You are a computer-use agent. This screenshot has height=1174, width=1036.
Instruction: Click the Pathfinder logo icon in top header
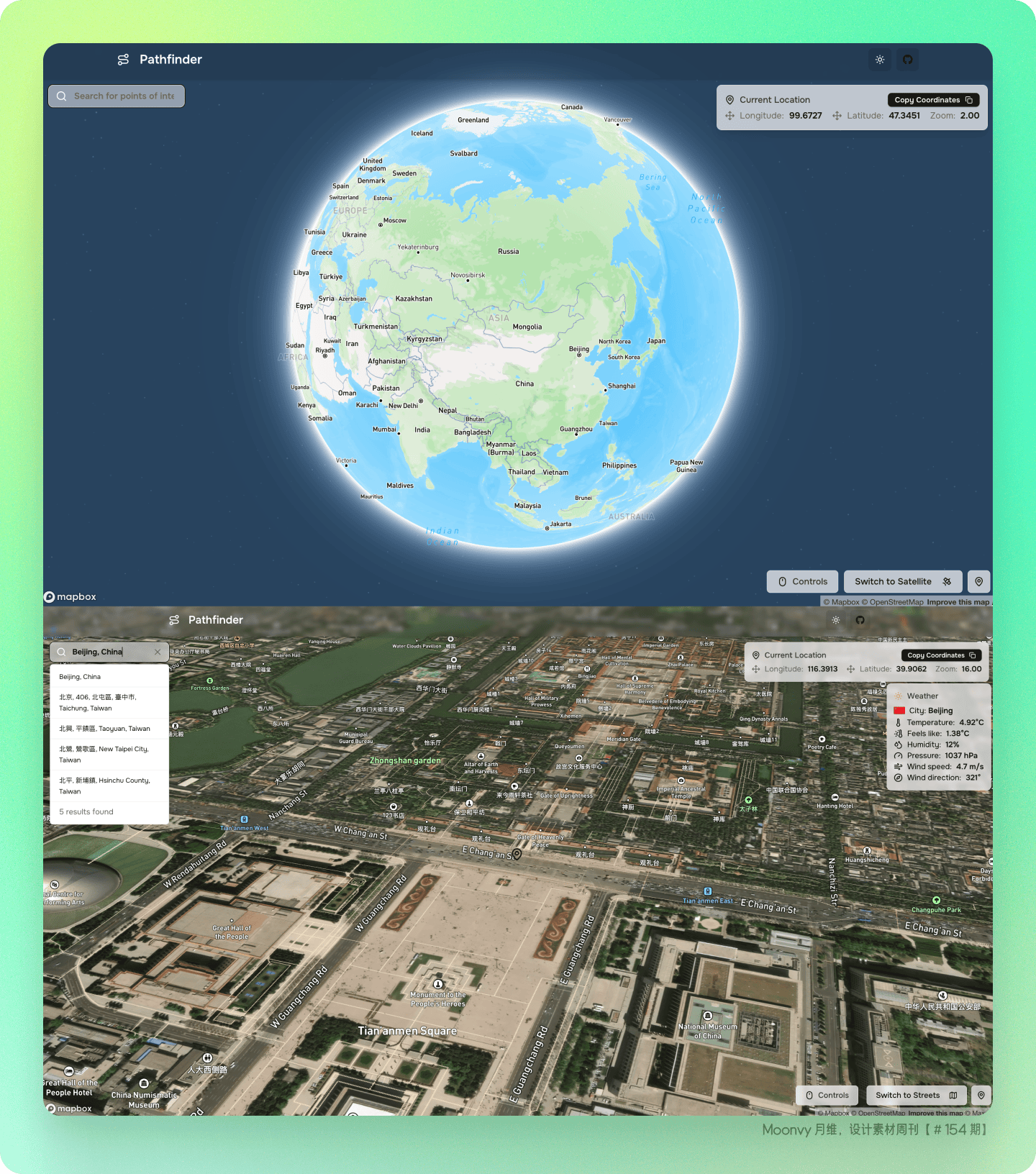[124, 60]
